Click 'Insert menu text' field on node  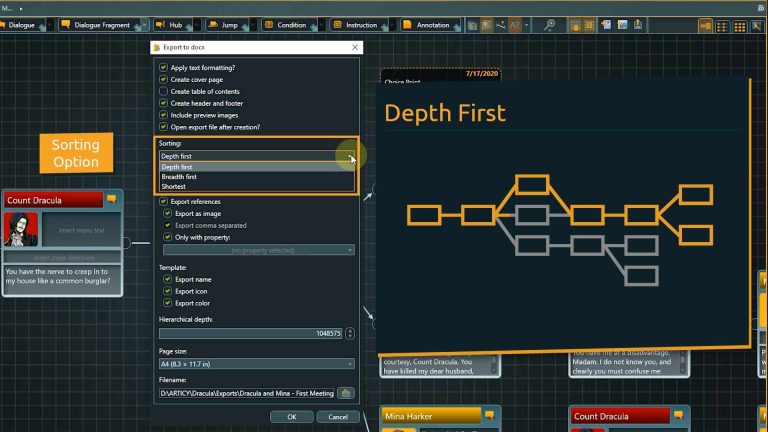pos(82,230)
